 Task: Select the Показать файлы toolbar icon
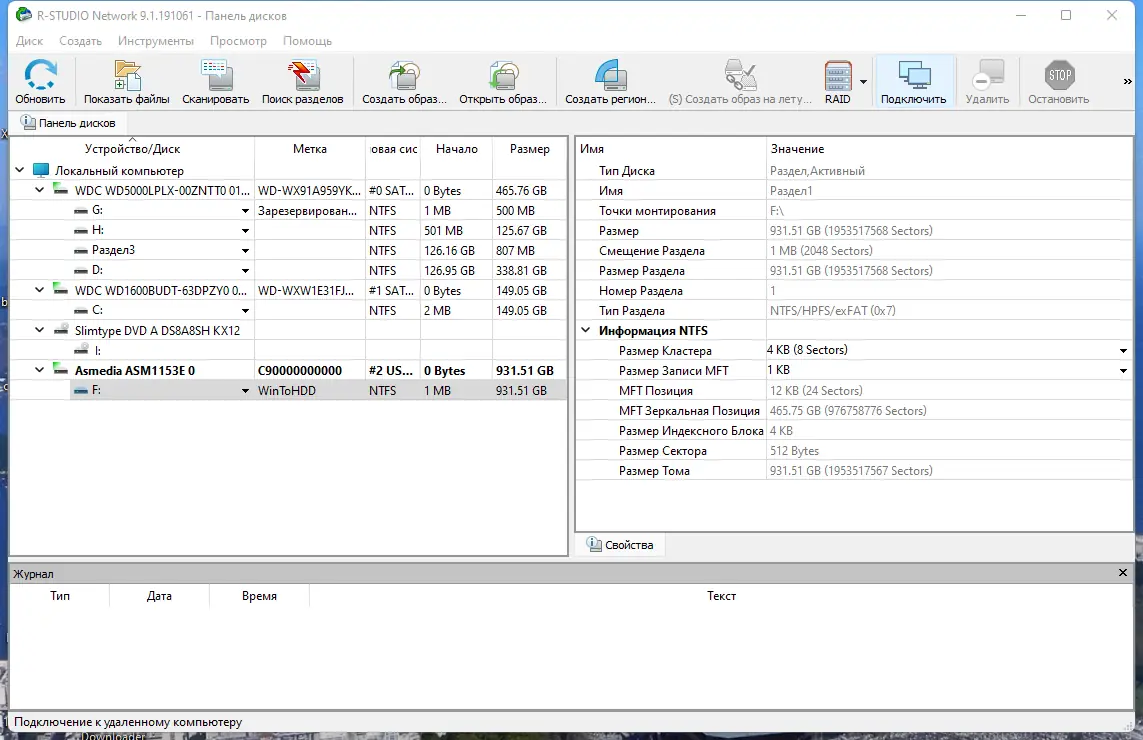tap(126, 80)
